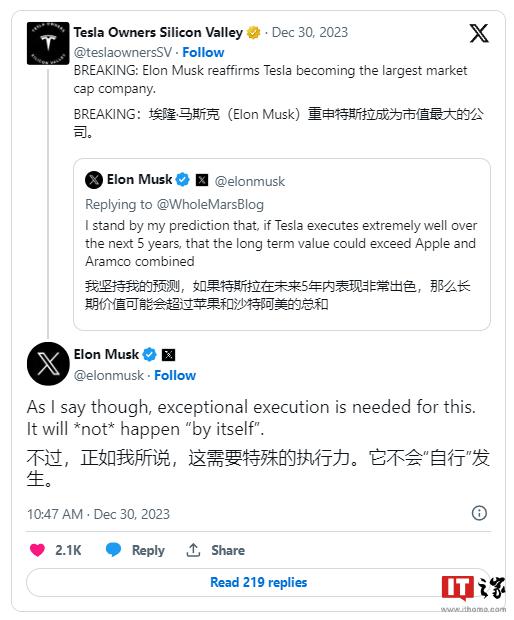The image size is (514, 620).
Task: Click the X affiliation badge in quoted tweet
Action: click(x=202, y=180)
